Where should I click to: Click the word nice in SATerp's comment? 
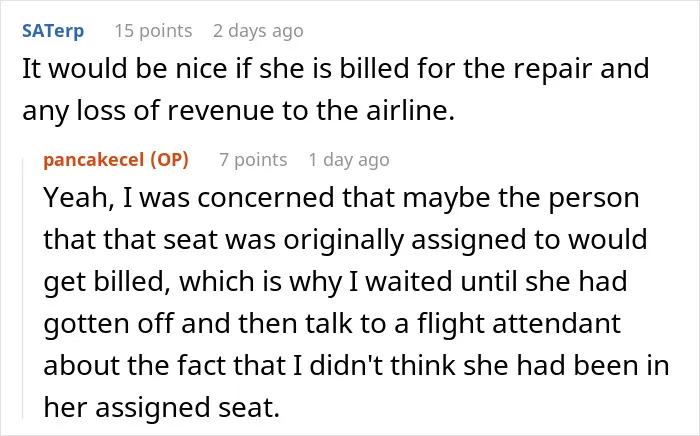coord(201,69)
